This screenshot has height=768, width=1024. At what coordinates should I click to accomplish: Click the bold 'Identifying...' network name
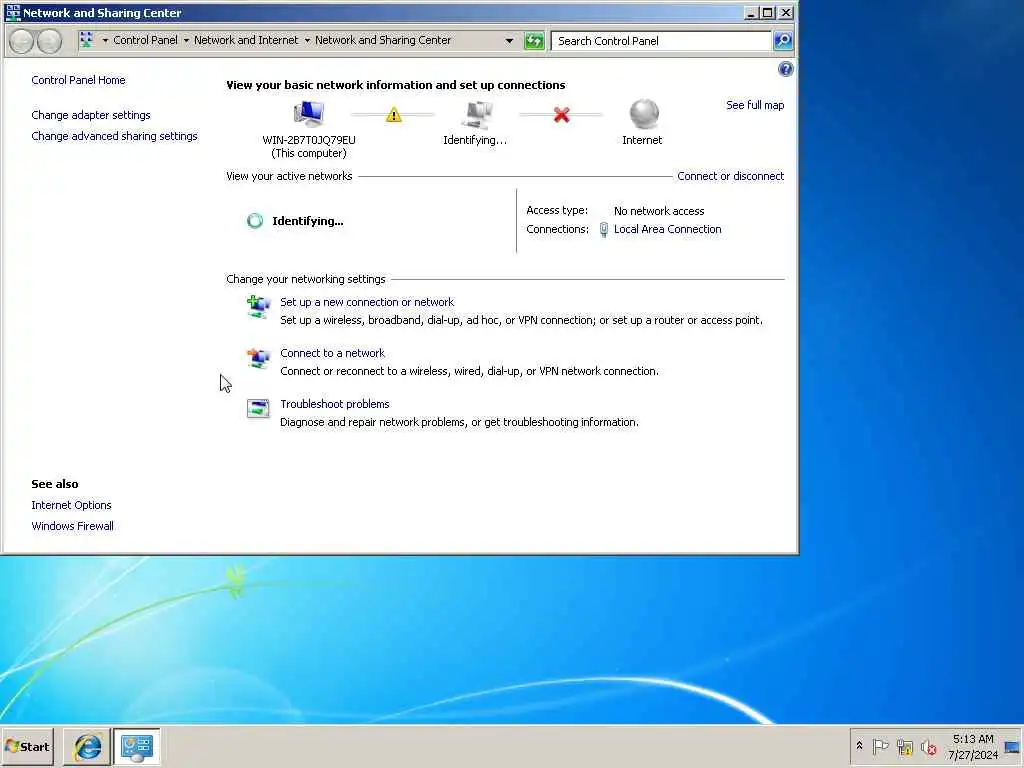pyautogui.click(x=308, y=221)
